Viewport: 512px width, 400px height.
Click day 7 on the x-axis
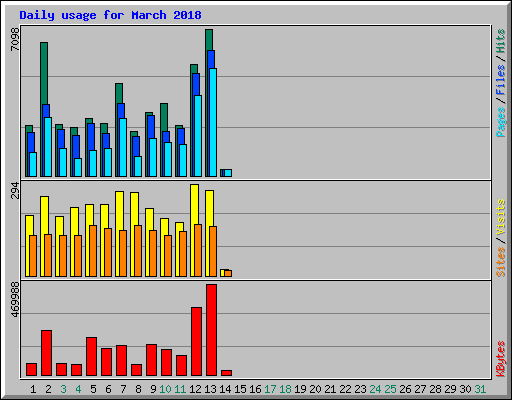coord(123,389)
